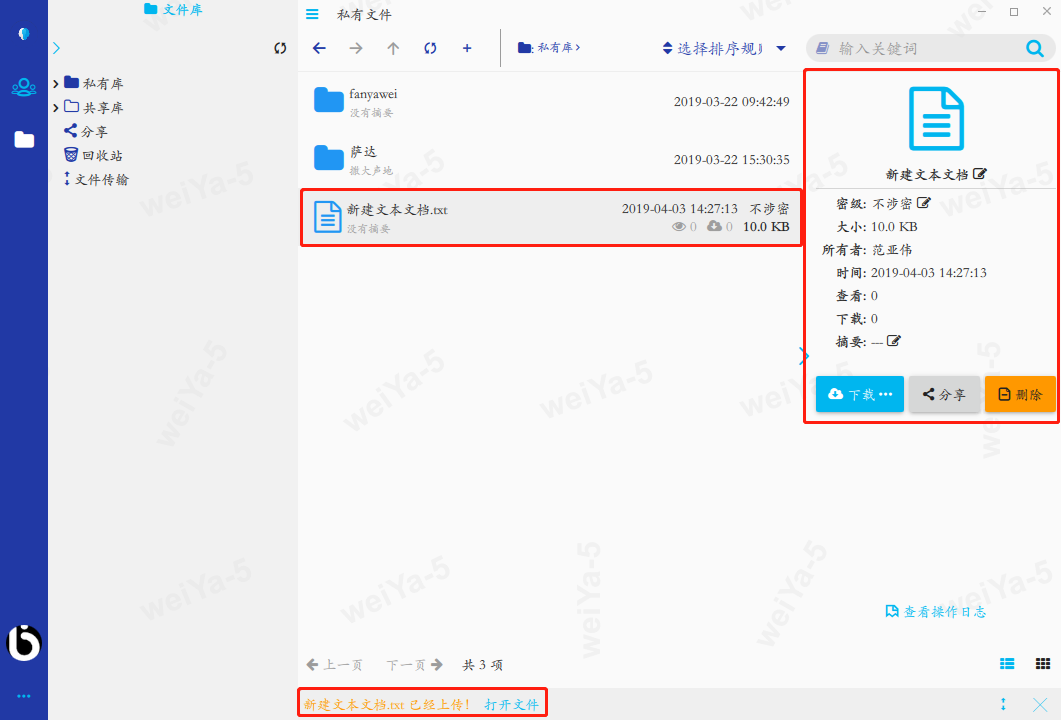Click the orange 删除 delete button
The width and height of the screenshot is (1061, 720).
pyautogui.click(x=1020, y=394)
